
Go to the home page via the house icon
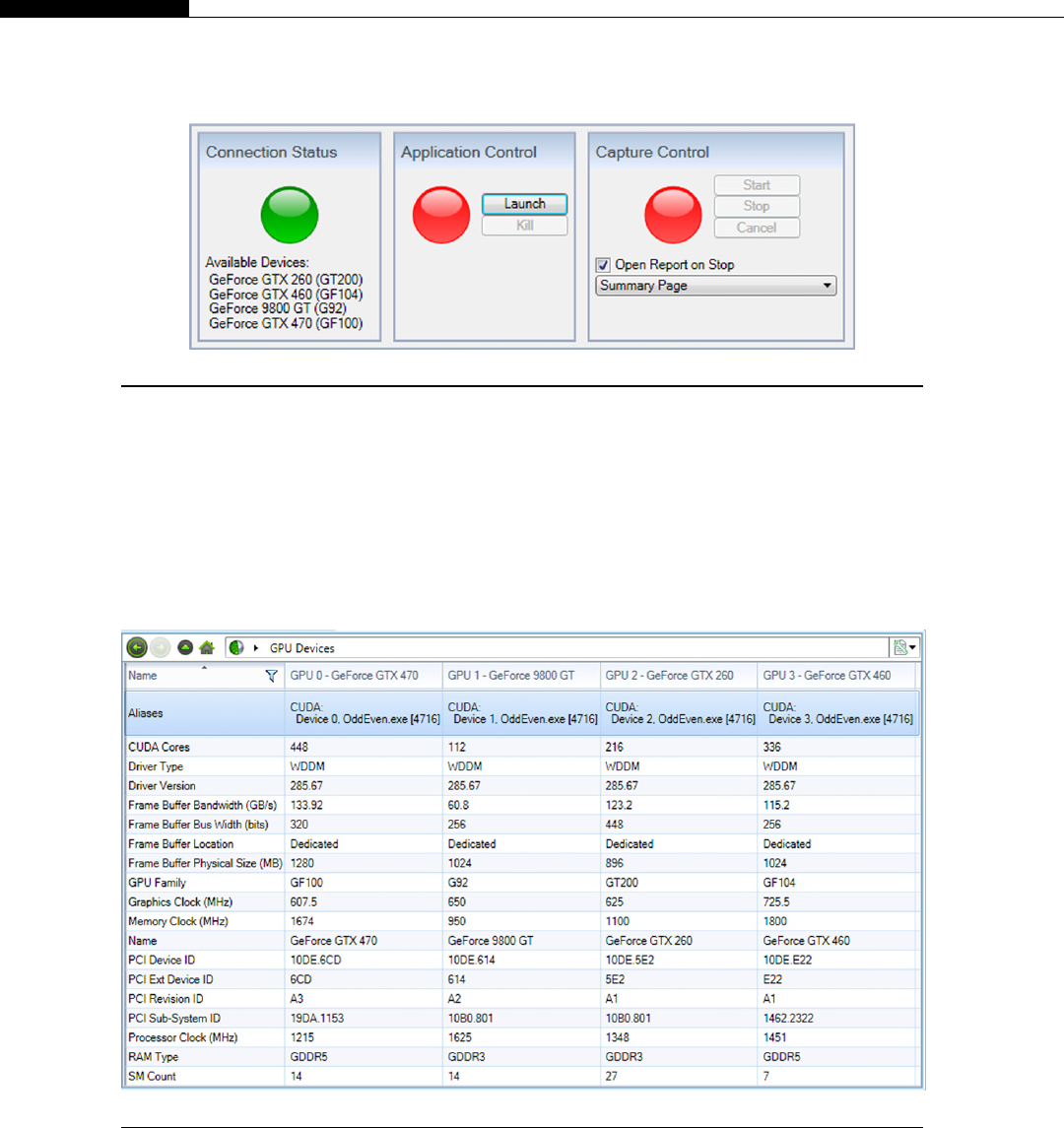207,647
